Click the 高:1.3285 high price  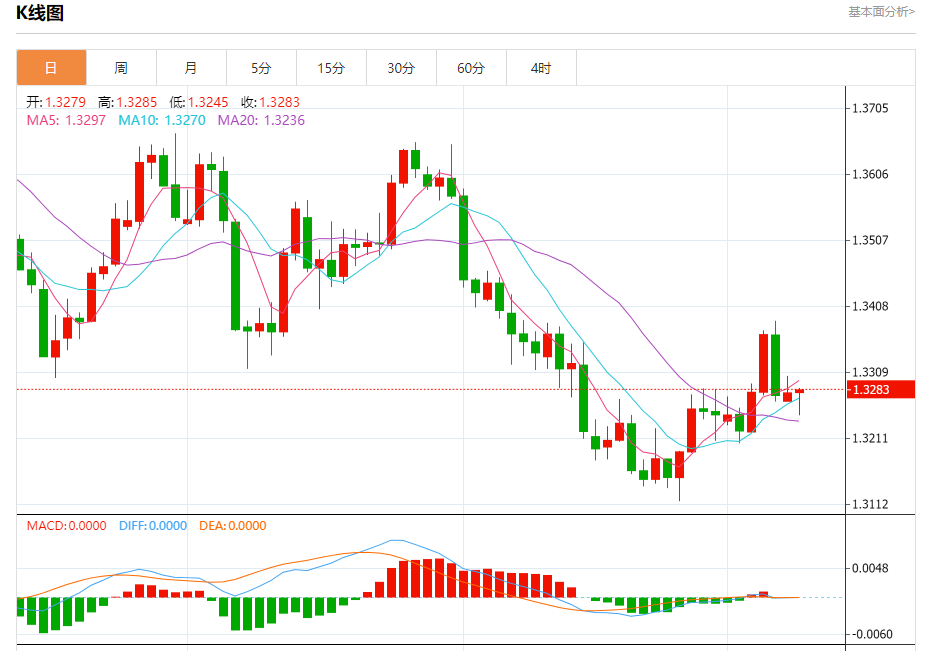point(127,102)
